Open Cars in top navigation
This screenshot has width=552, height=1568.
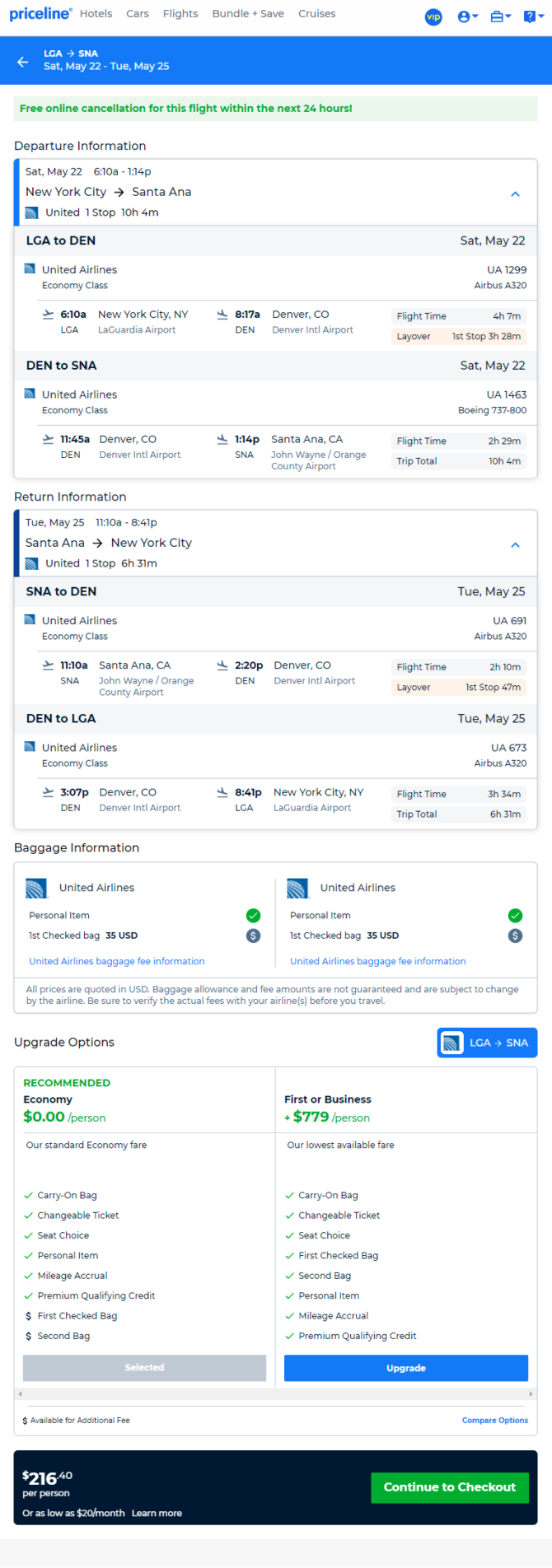coord(138,14)
